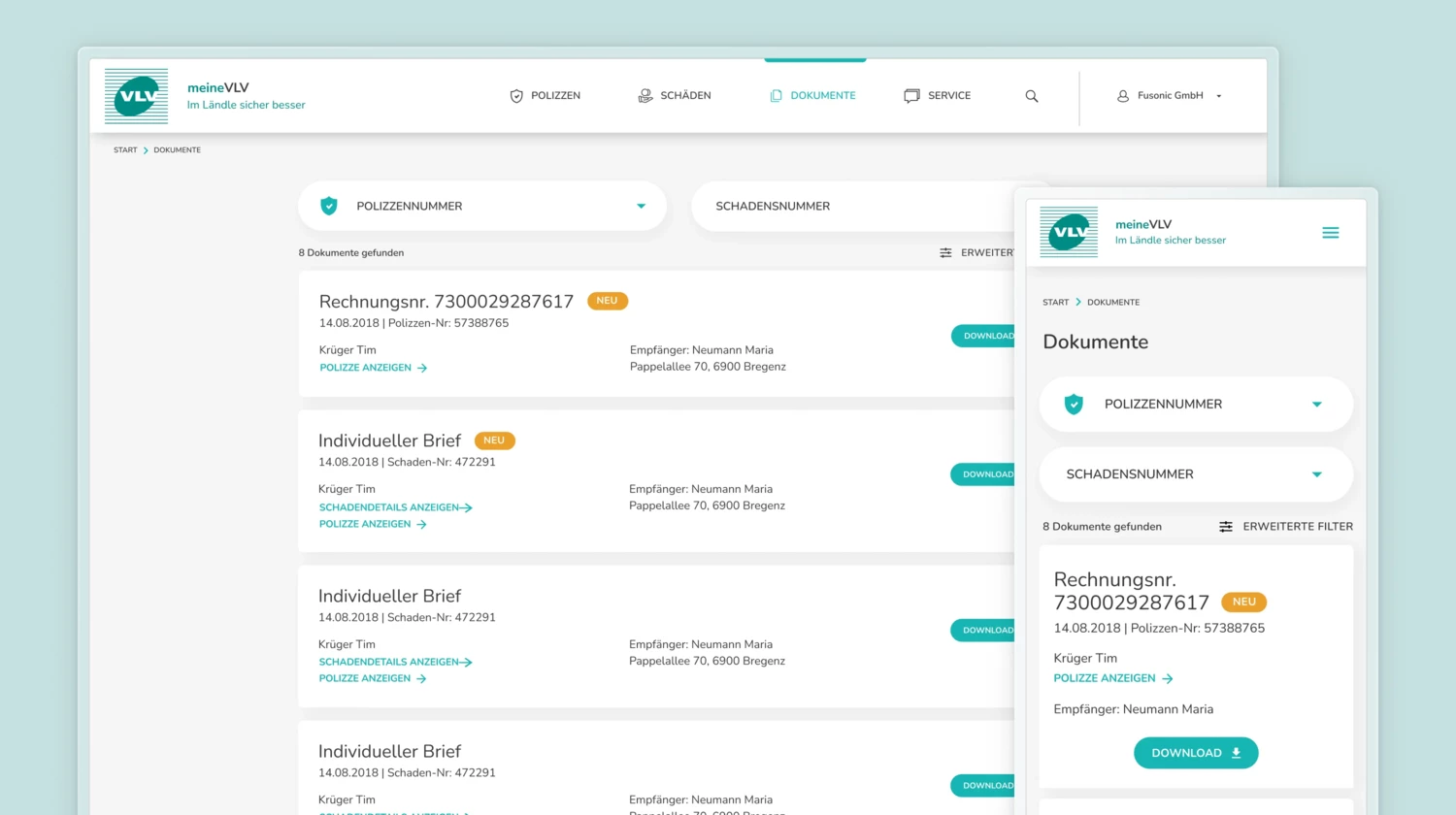
Task: Click '14.08.2018 | Polizzen-Nr: 57388765' in the desktop view
Action: (414, 323)
